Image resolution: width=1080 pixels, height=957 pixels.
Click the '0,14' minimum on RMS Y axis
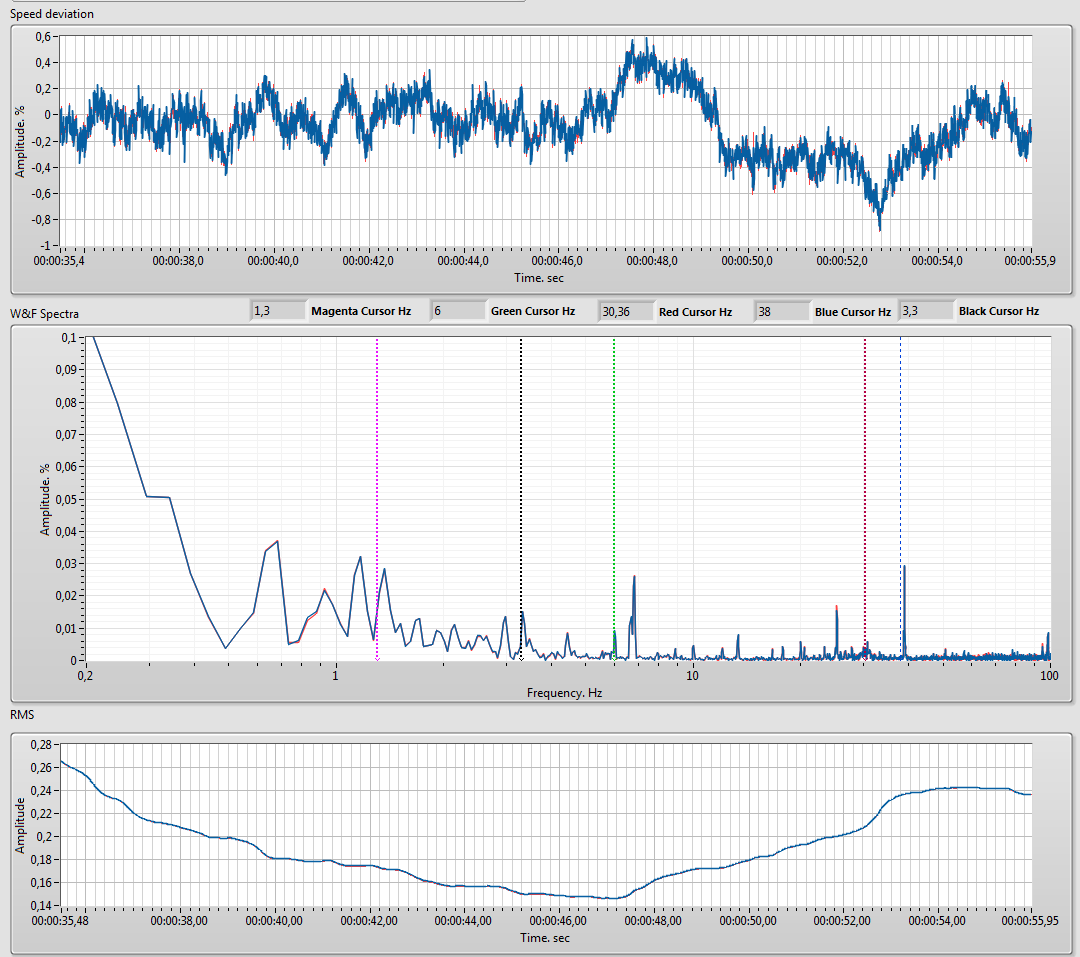pyautogui.click(x=41, y=905)
